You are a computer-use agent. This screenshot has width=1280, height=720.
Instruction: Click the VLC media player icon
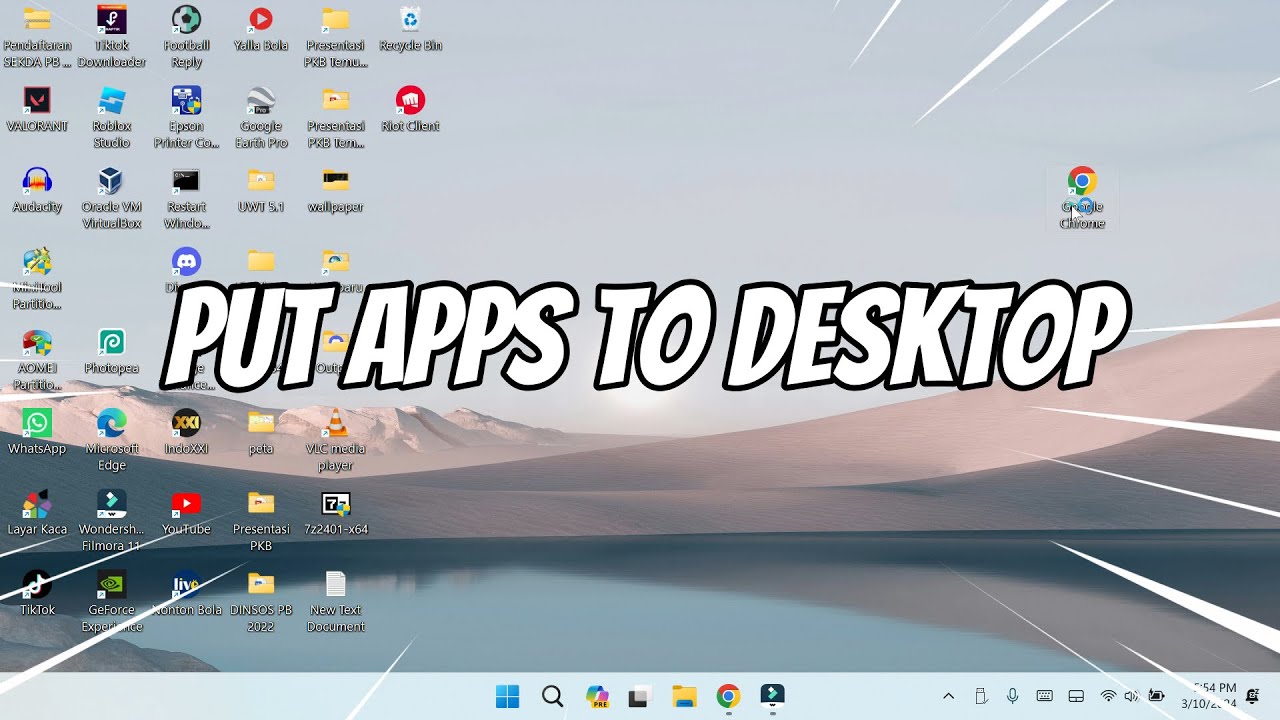(335, 440)
